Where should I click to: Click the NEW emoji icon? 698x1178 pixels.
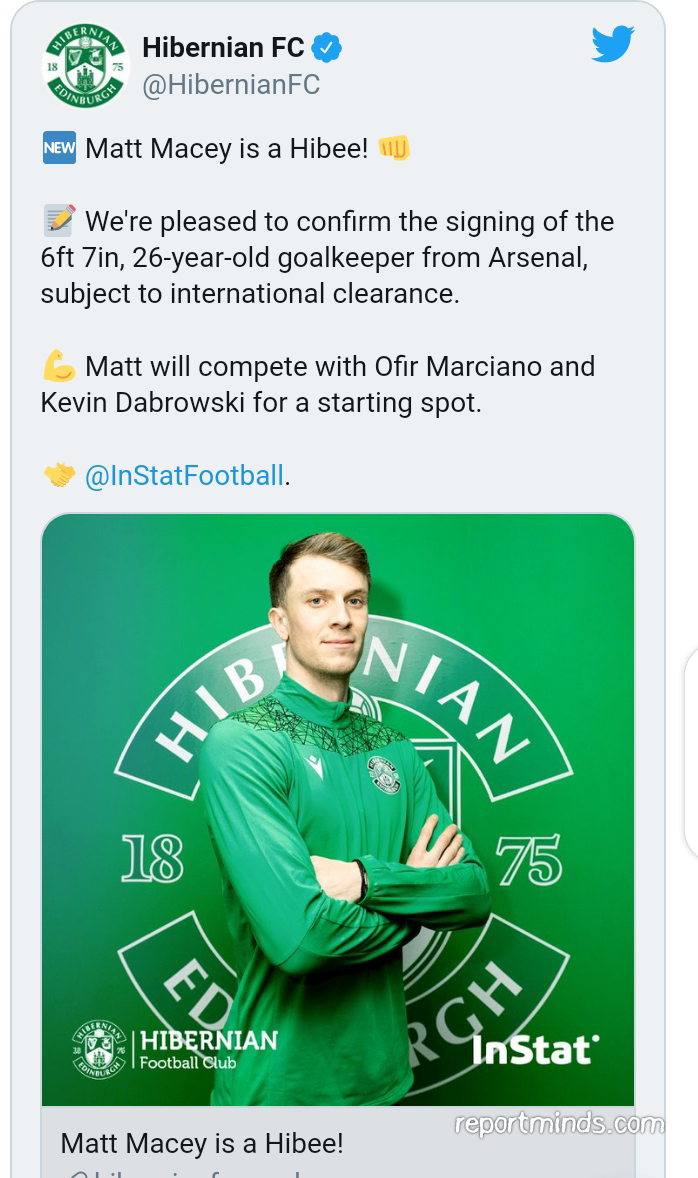(59, 148)
